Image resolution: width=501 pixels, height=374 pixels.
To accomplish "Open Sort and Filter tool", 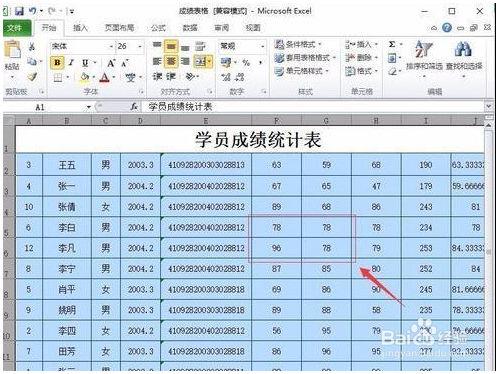I will pos(424,57).
